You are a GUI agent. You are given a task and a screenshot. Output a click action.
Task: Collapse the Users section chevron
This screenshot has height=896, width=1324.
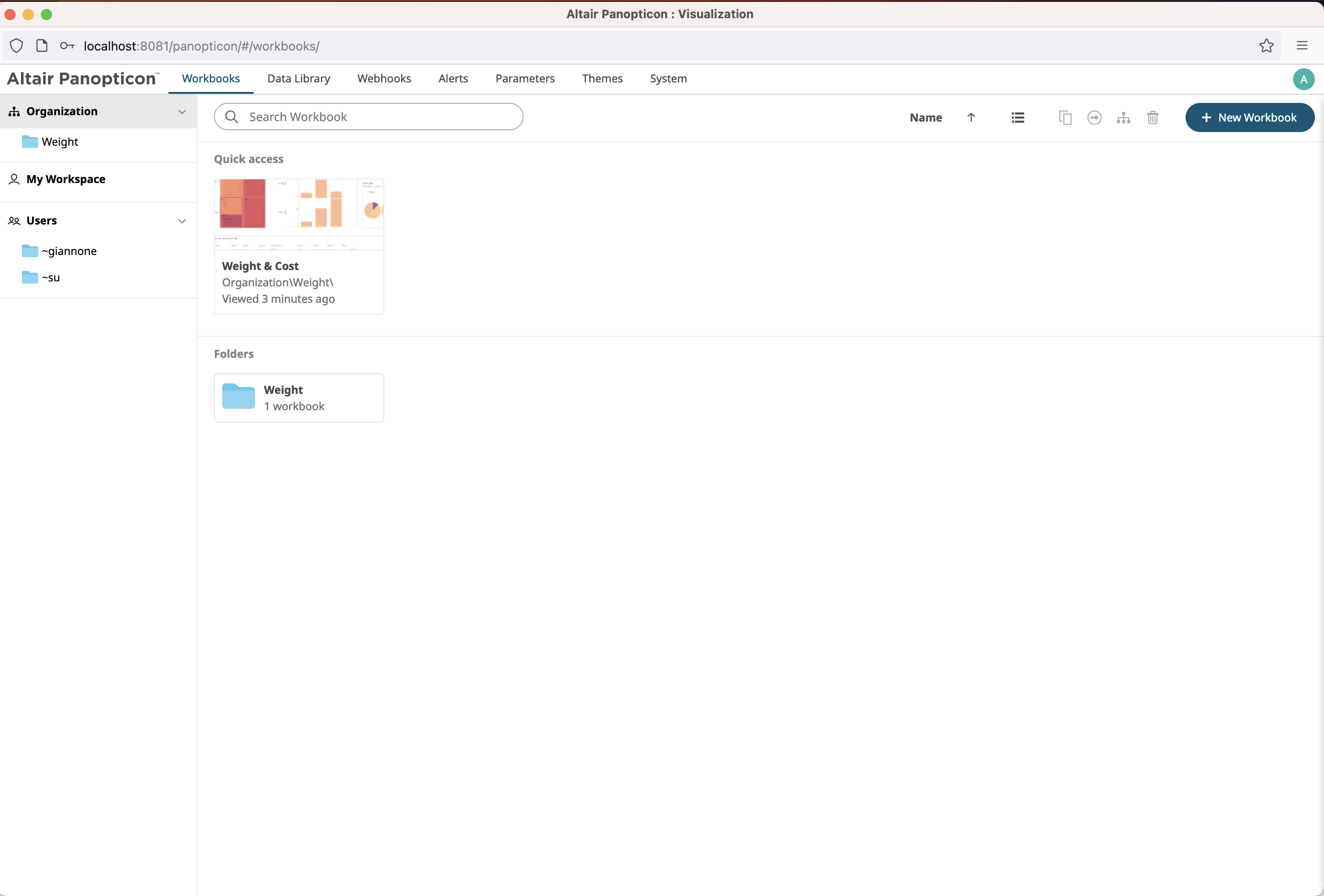point(182,221)
